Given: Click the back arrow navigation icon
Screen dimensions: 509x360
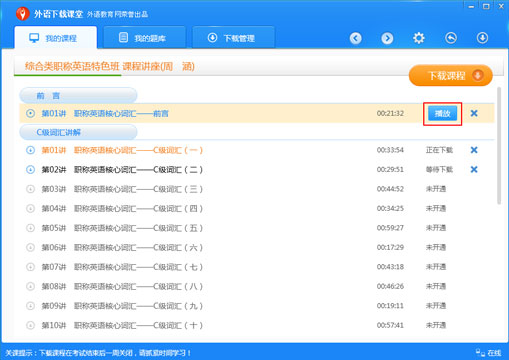Looking at the screenshot, I should (x=356, y=38).
